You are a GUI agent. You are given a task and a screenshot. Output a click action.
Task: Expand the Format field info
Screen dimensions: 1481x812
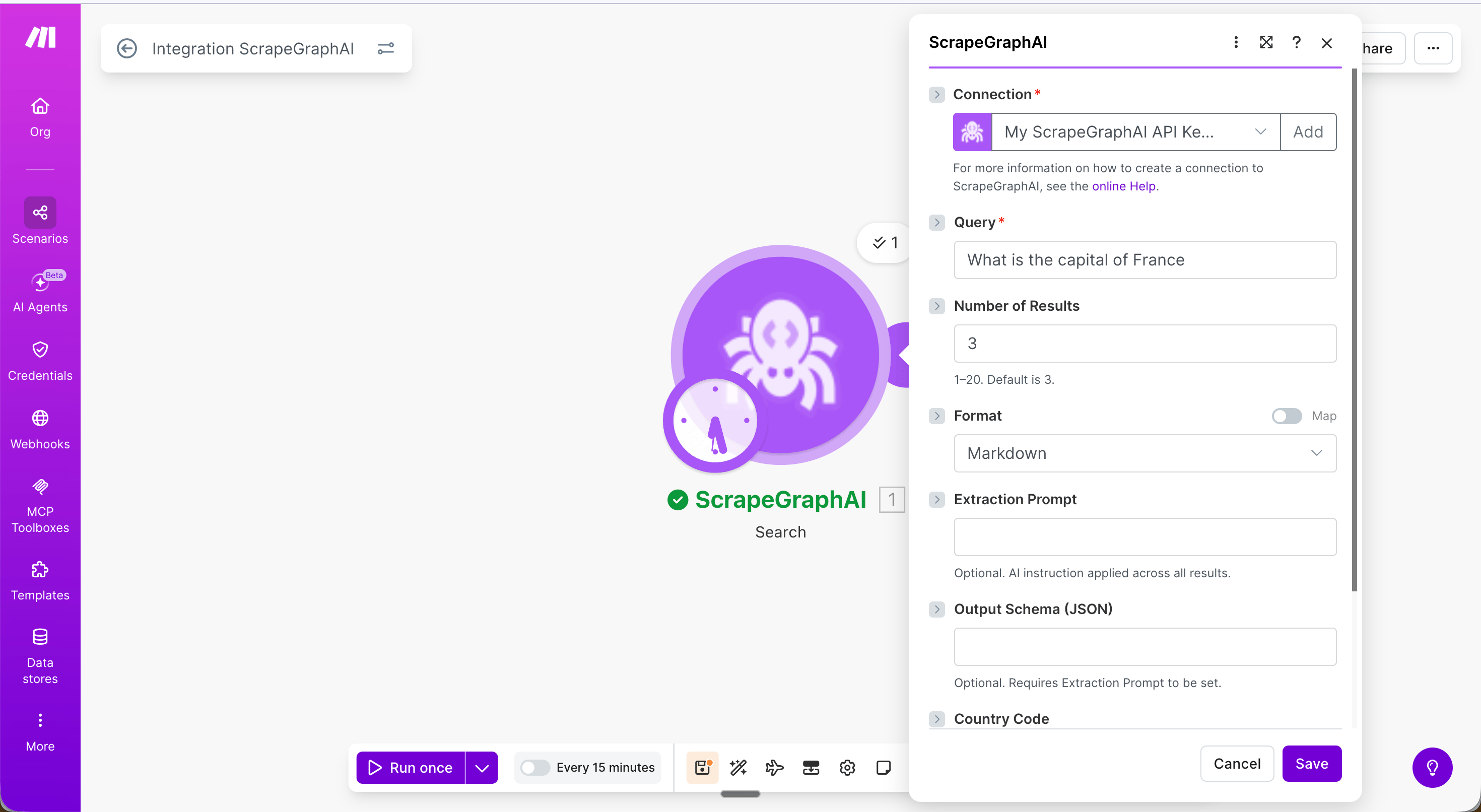[936, 416]
